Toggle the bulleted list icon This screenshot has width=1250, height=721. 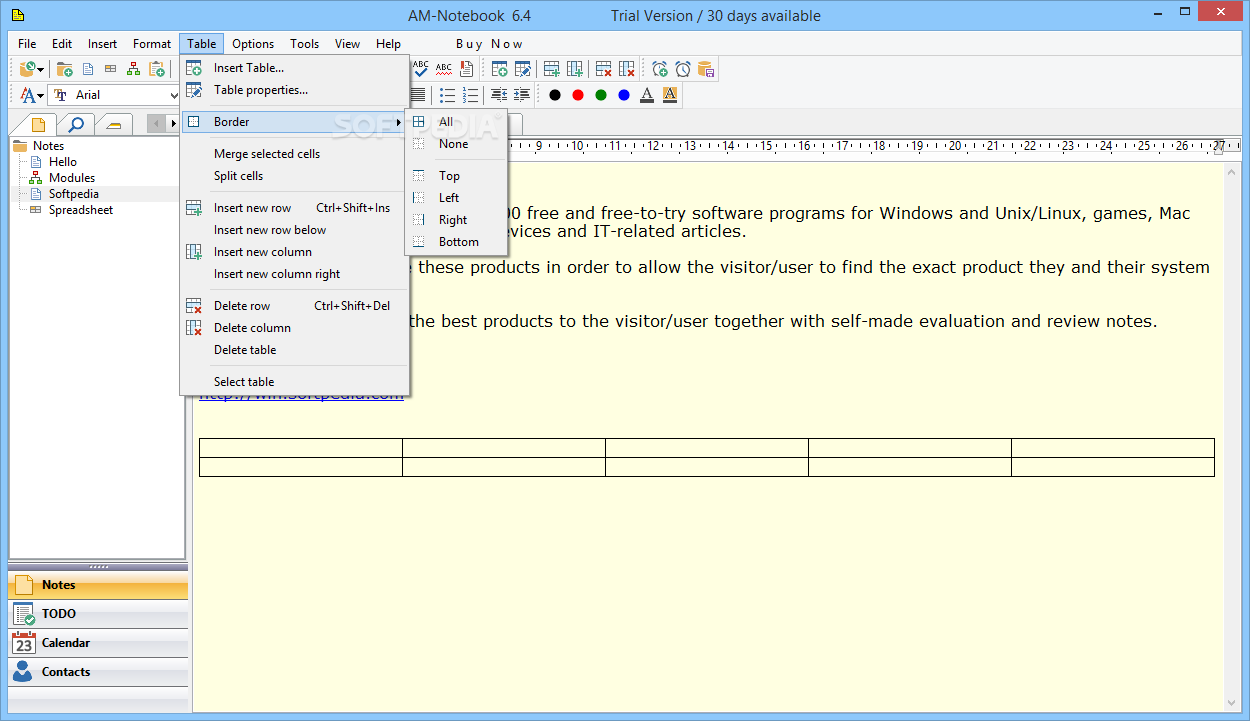point(447,95)
